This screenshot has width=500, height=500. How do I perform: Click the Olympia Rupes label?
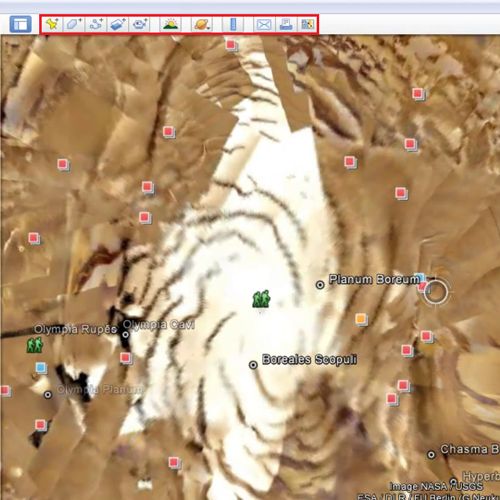coord(76,329)
